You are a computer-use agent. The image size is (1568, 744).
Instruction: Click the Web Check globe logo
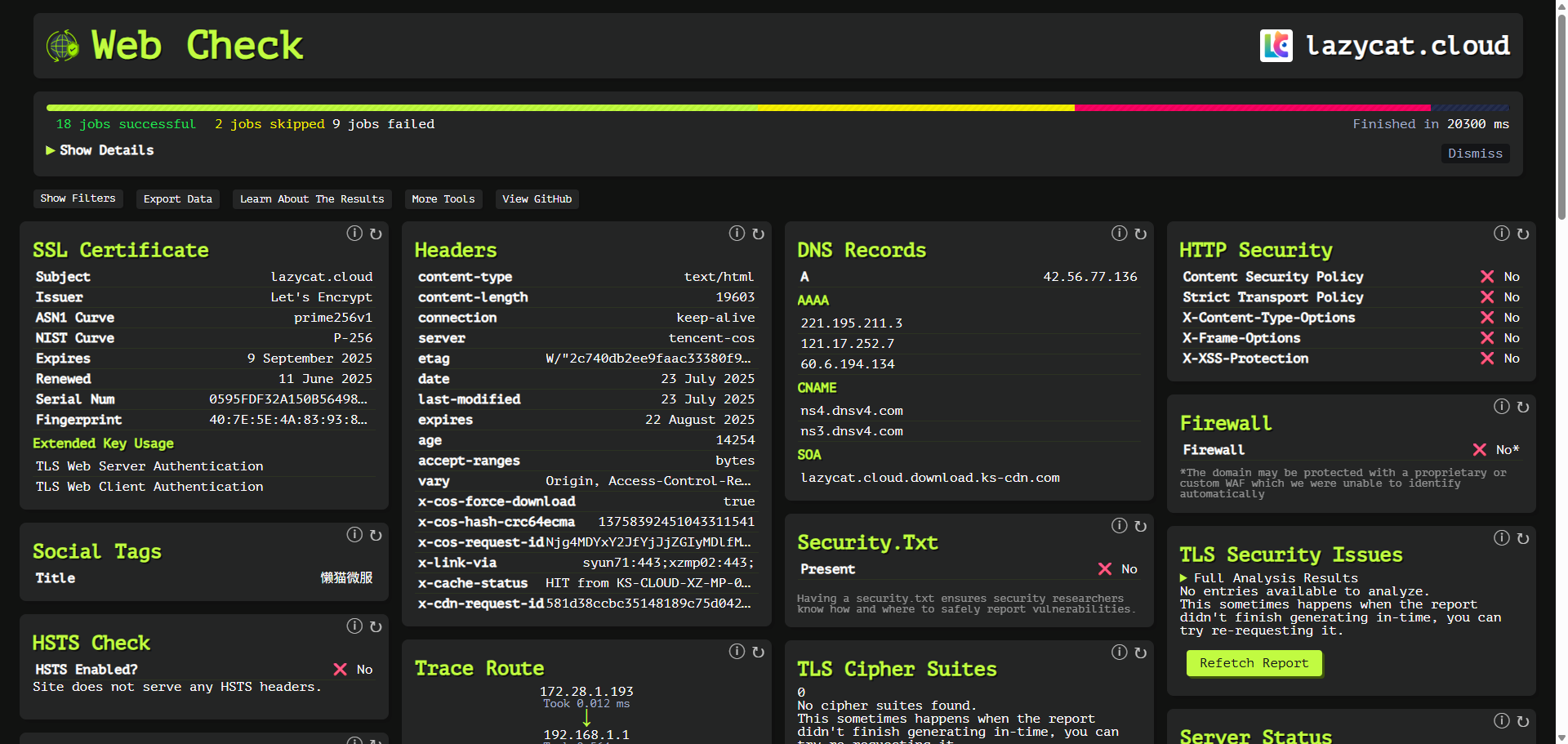tap(63, 46)
